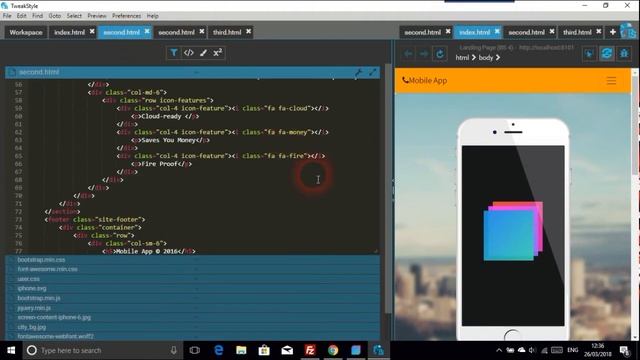Open the Mail app from taskbar
Screen dimensions: 640x360
287,350
